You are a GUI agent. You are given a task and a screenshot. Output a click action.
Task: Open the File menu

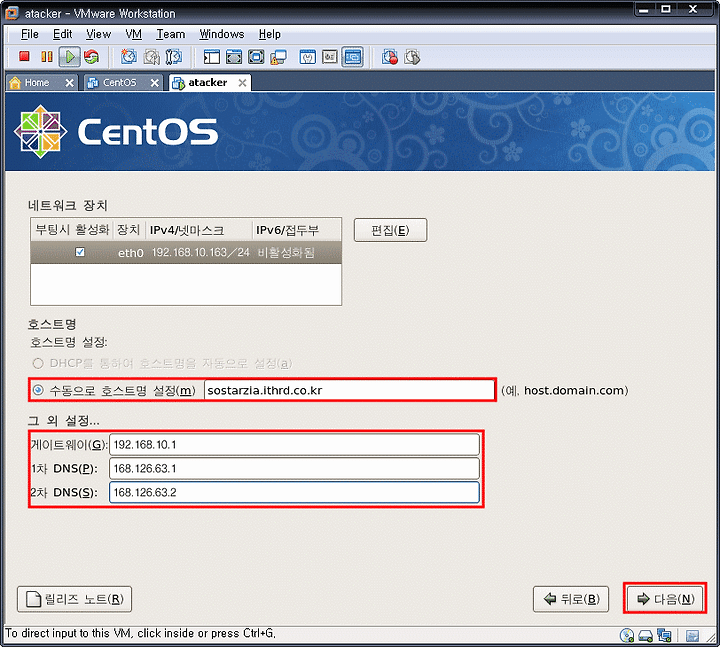point(29,34)
